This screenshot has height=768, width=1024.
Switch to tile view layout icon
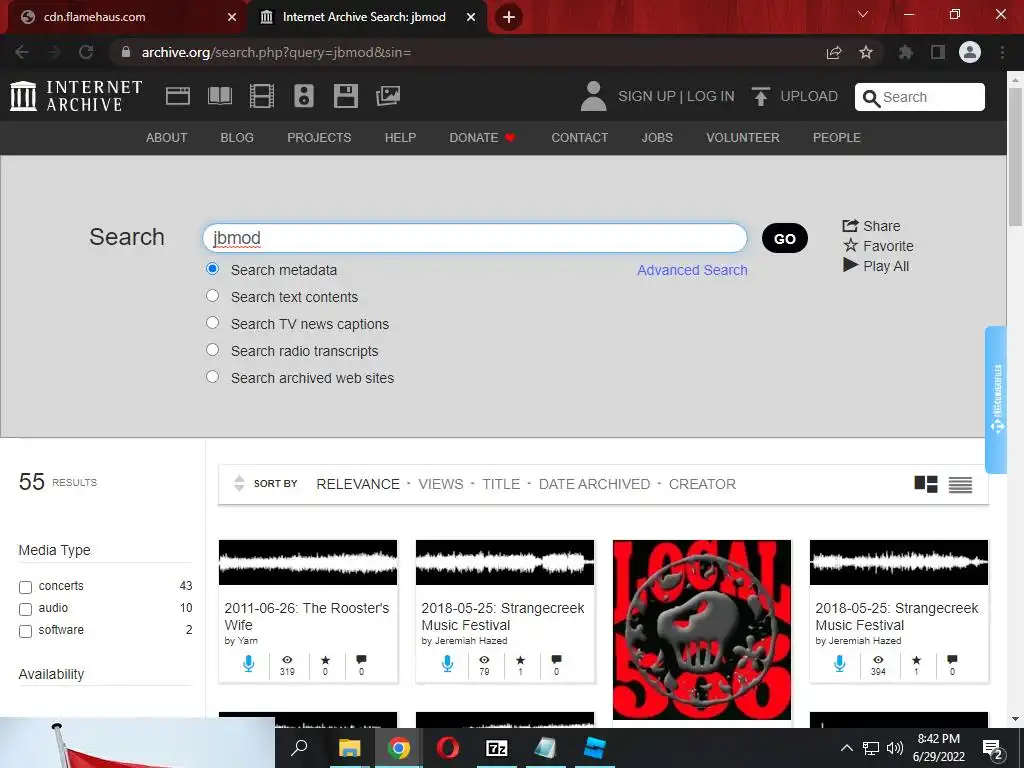925,484
